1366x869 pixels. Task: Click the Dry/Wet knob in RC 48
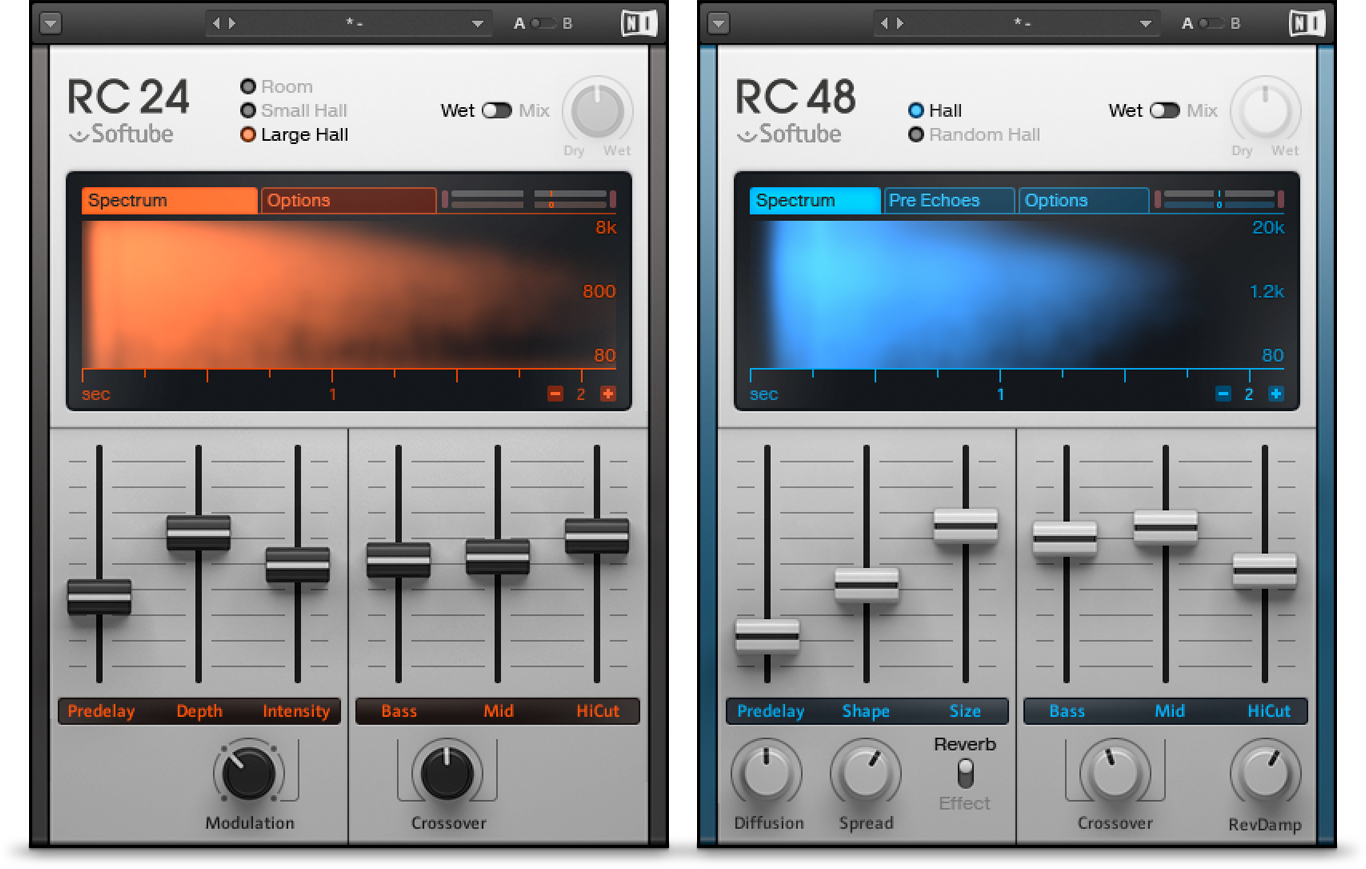pyautogui.click(x=1266, y=111)
